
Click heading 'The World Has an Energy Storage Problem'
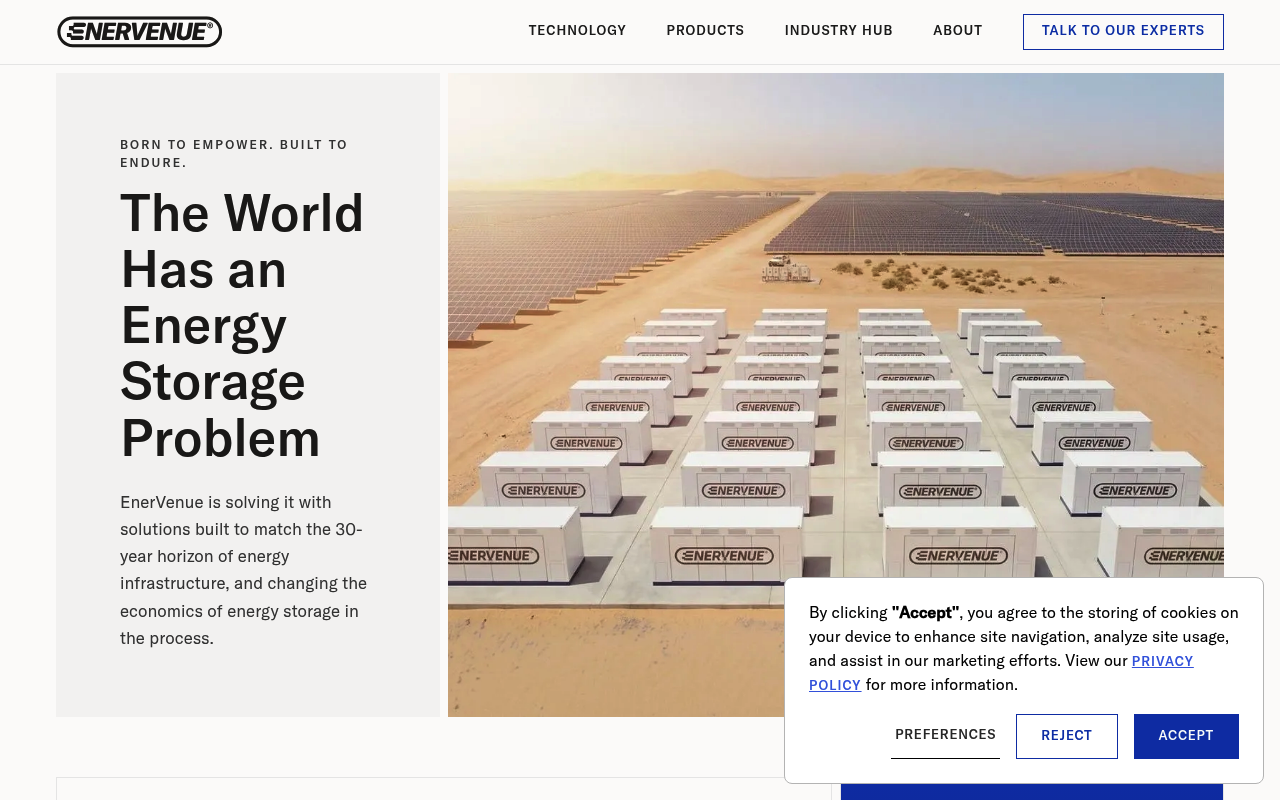click(x=242, y=325)
